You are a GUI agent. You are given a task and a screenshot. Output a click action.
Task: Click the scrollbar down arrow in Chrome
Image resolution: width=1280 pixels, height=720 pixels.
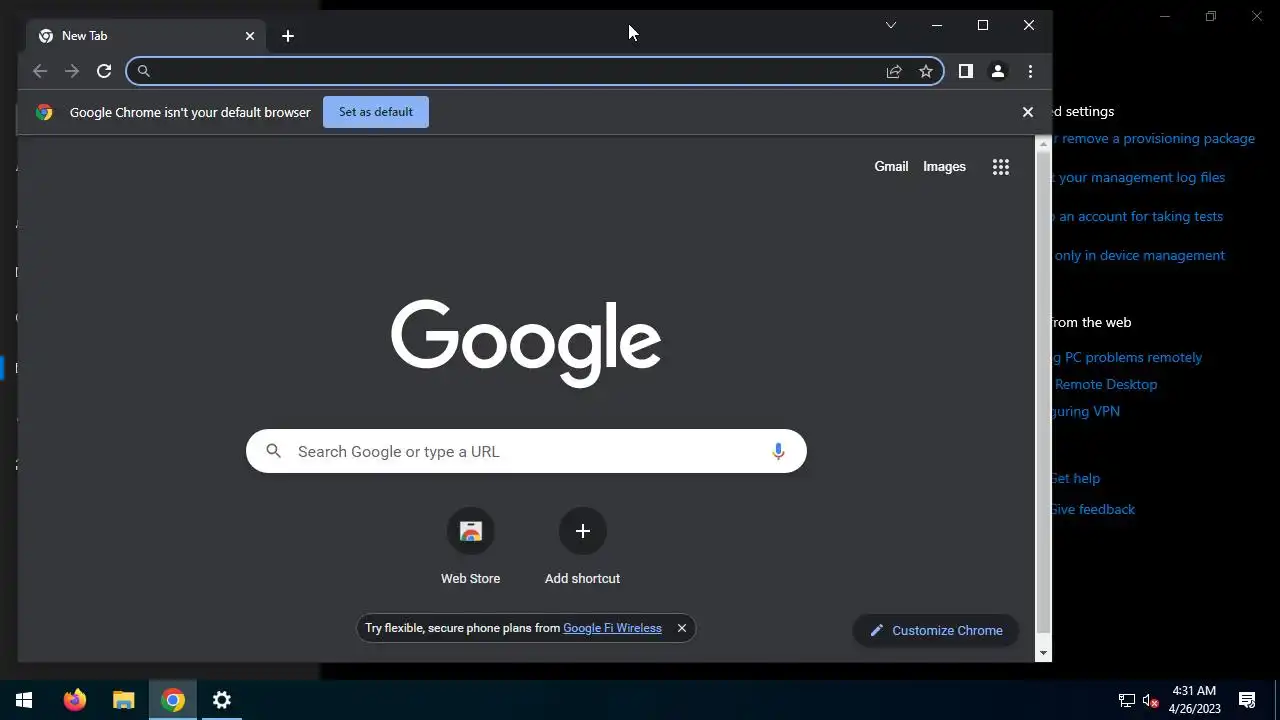(x=1044, y=653)
